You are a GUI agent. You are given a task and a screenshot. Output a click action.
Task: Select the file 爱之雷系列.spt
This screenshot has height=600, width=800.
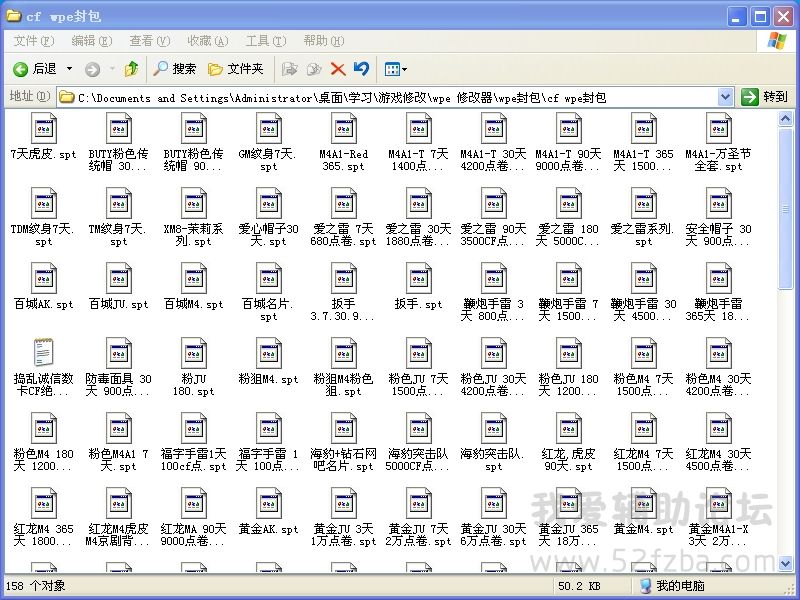tap(643, 217)
